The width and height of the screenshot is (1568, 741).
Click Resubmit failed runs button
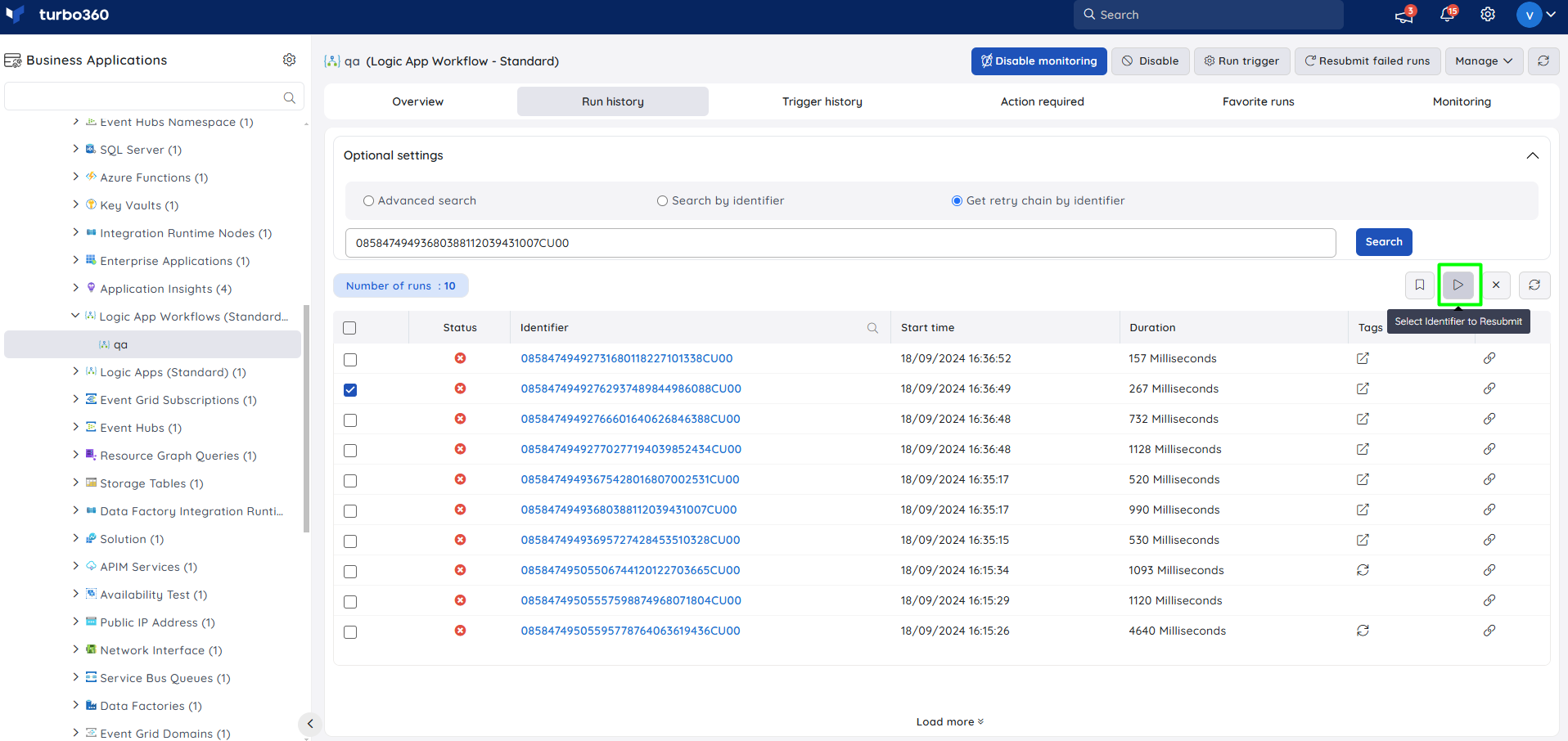click(x=1367, y=61)
